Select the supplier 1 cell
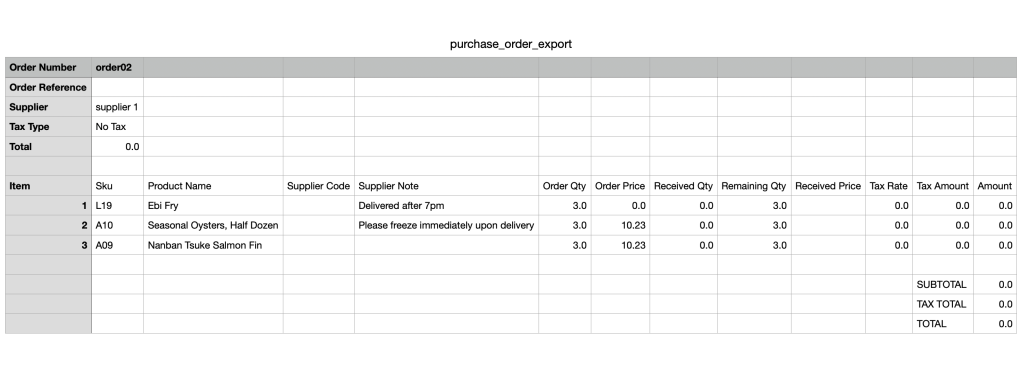The height and width of the screenshot is (381, 1024). (117, 107)
